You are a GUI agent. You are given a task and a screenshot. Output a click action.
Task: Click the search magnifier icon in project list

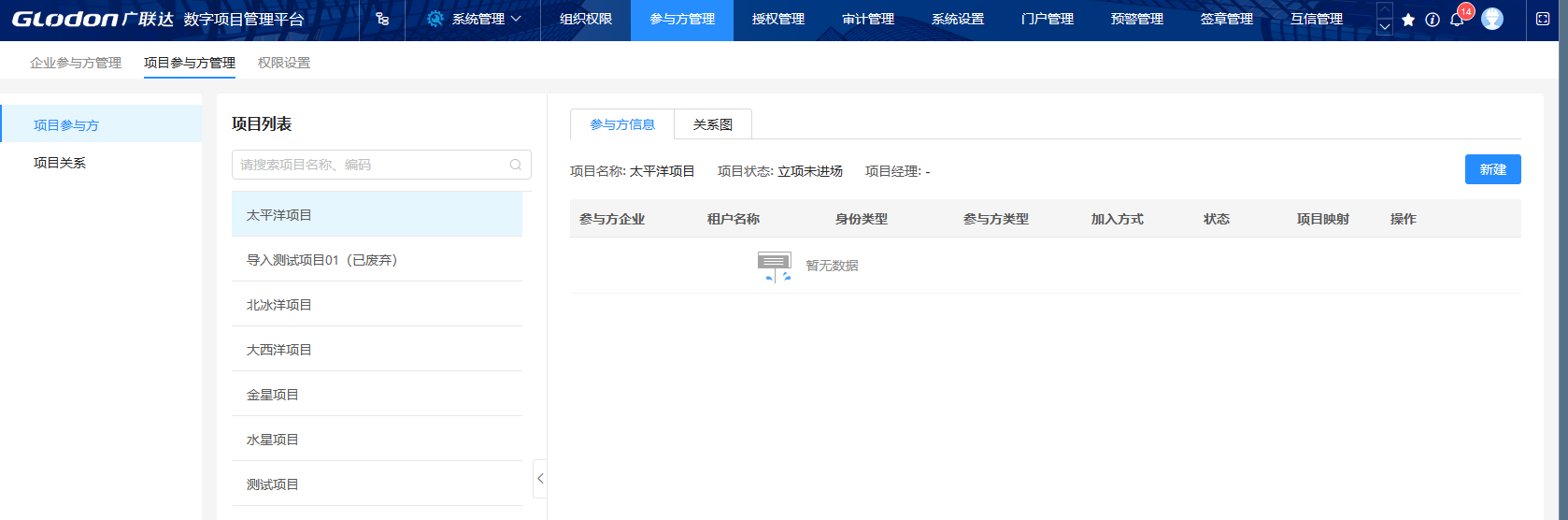coord(516,165)
